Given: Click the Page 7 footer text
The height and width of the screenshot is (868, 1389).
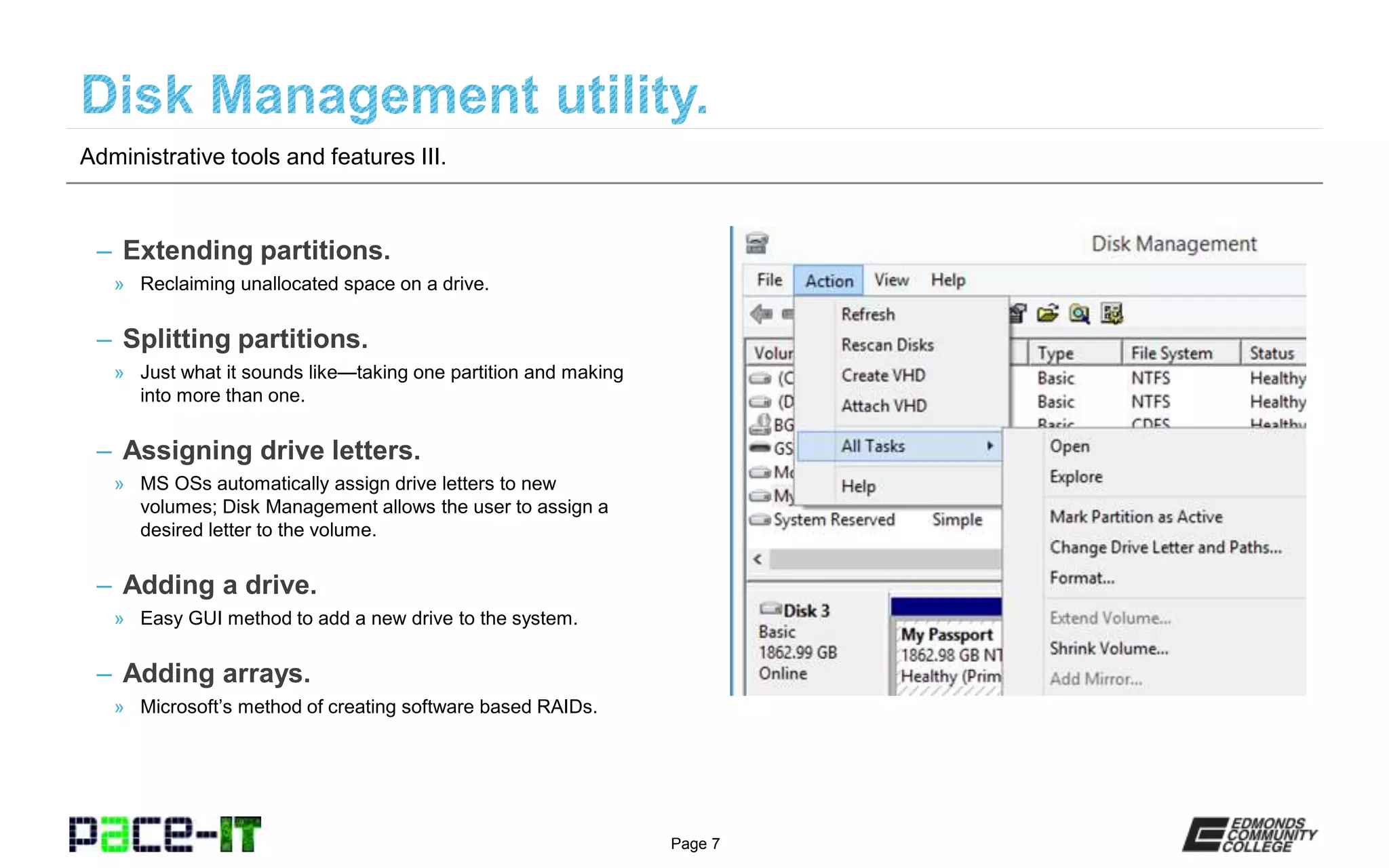Looking at the screenshot, I should 695,844.
